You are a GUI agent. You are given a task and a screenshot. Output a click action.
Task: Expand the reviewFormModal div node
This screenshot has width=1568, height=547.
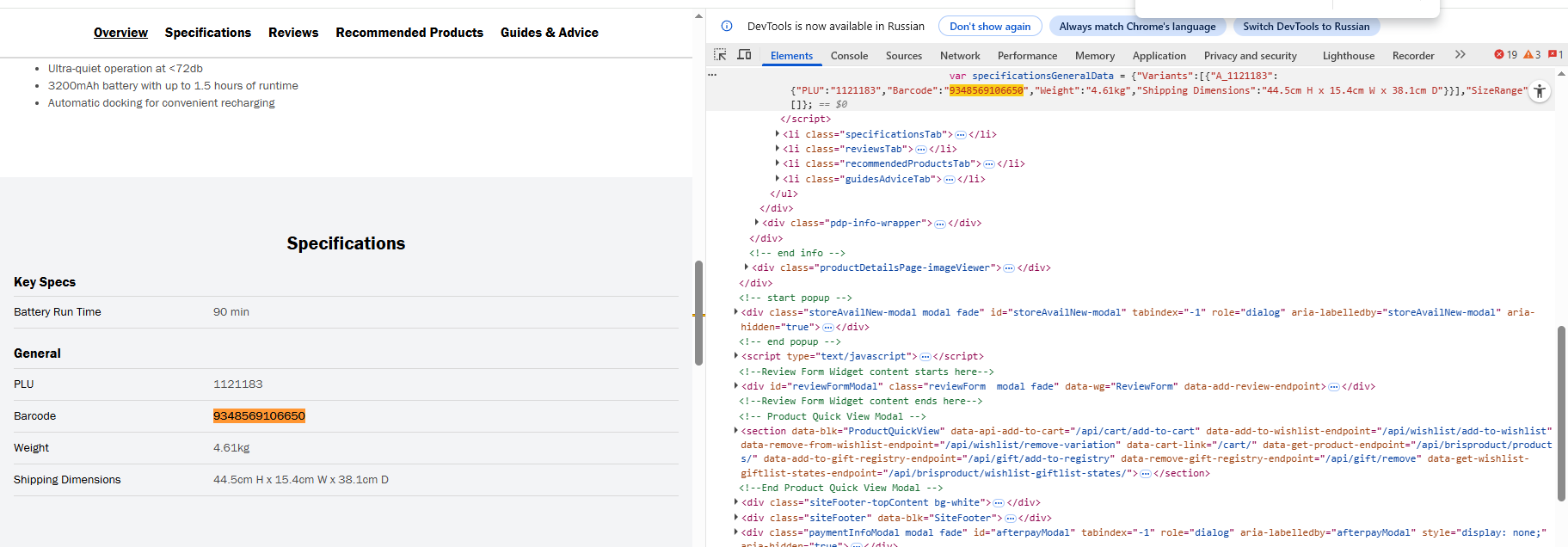(735, 385)
